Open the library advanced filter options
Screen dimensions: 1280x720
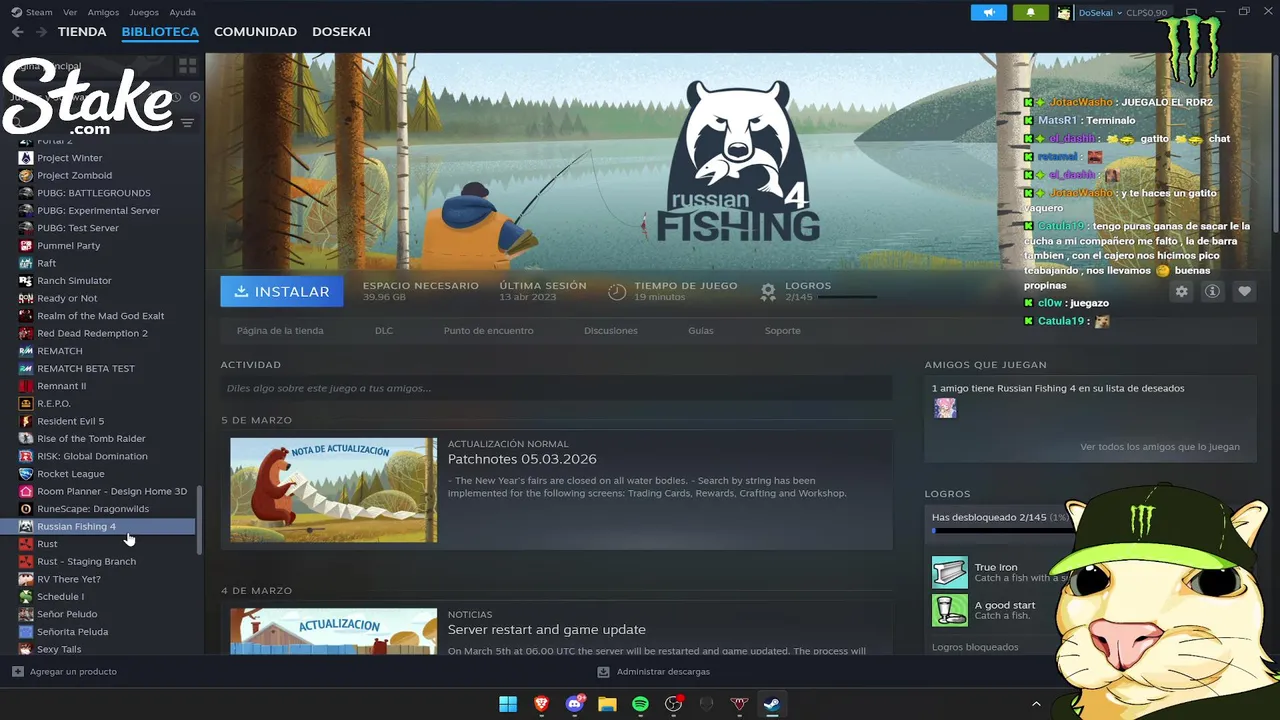(x=187, y=123)
